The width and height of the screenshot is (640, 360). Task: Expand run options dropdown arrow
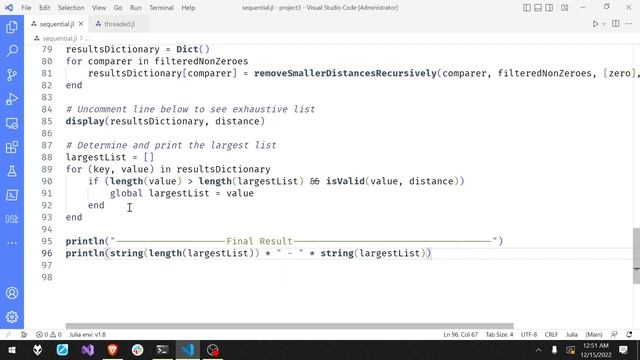click(x=604, y=24)
